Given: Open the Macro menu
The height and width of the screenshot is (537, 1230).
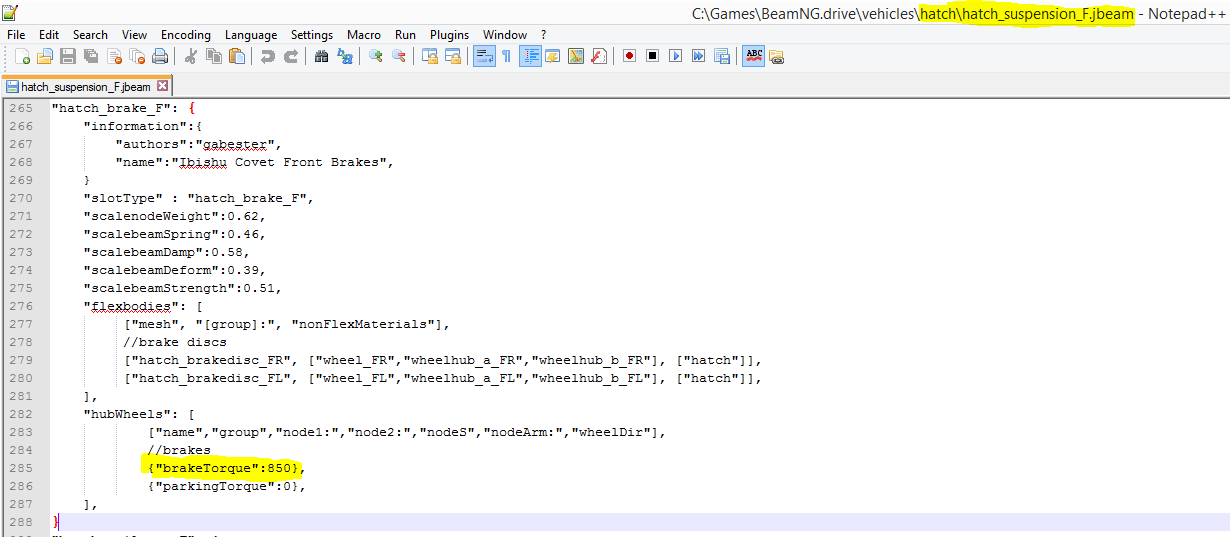Looking at the screenshot, I should [364, 34].
